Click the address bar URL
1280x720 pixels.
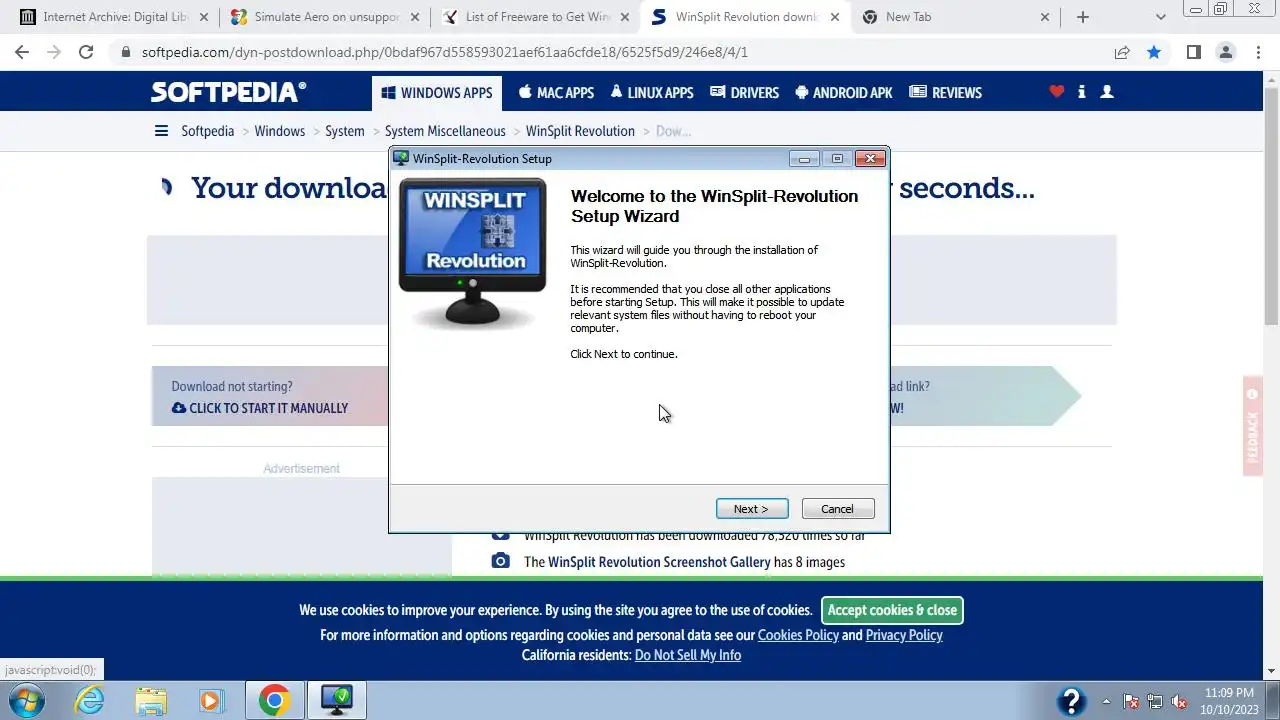(445, 52)
